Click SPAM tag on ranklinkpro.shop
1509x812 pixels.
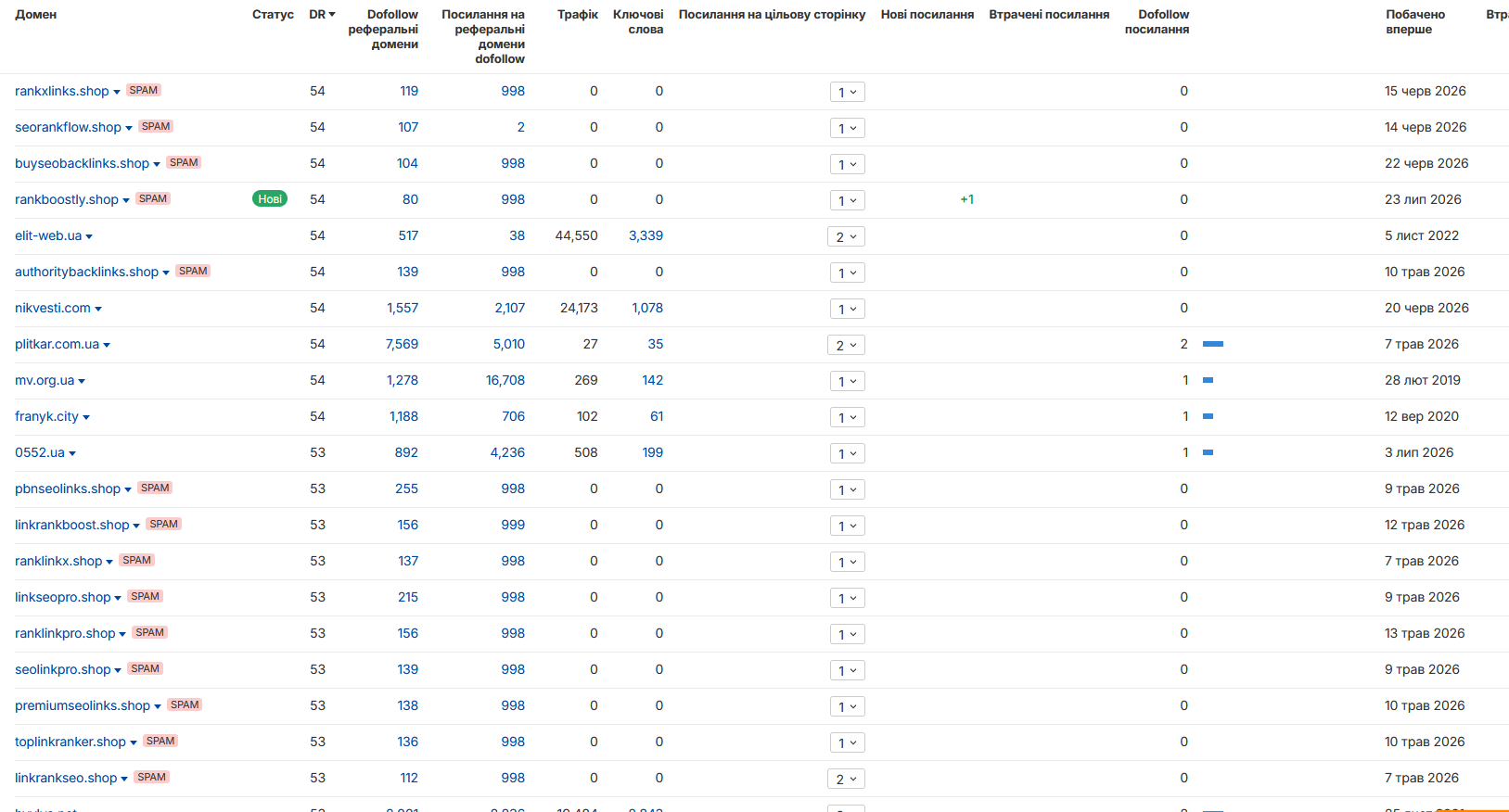(149, 632)
